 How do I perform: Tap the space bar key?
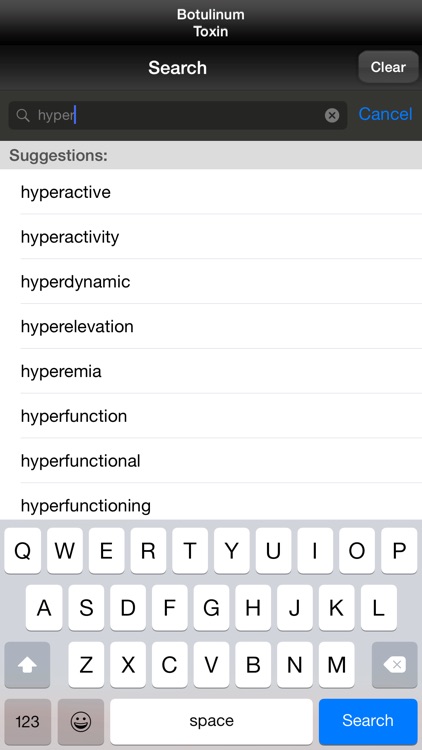(x=211, y=721)
